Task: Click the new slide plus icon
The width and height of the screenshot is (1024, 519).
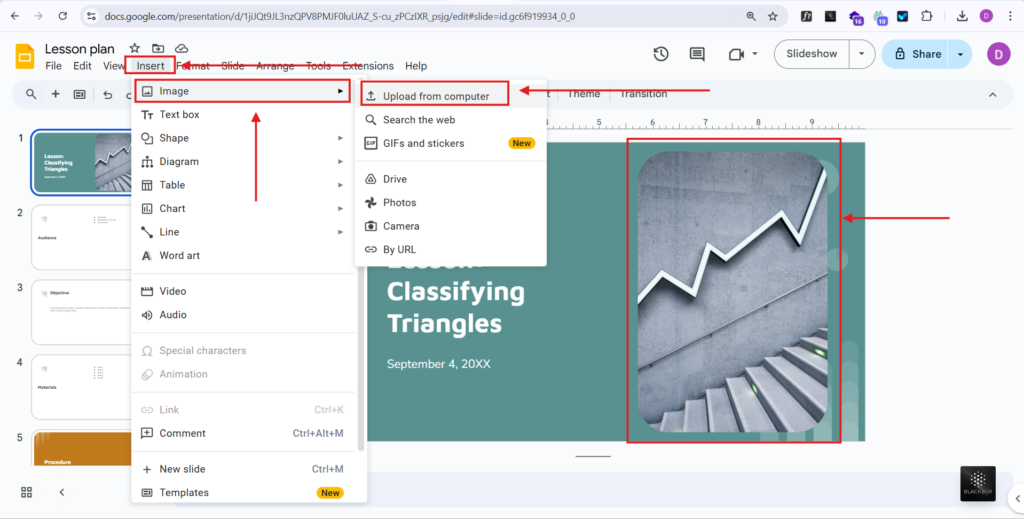Action: pos(56,95)
